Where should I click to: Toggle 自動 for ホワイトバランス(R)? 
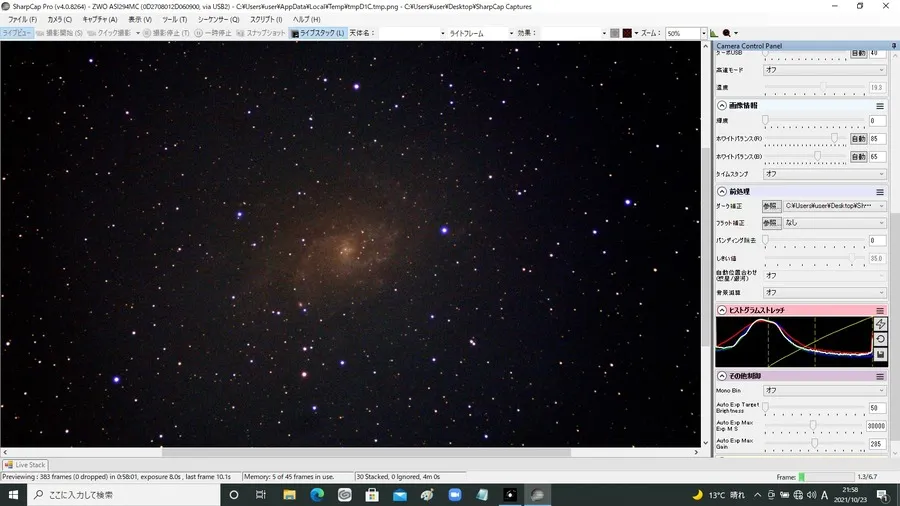858,139
